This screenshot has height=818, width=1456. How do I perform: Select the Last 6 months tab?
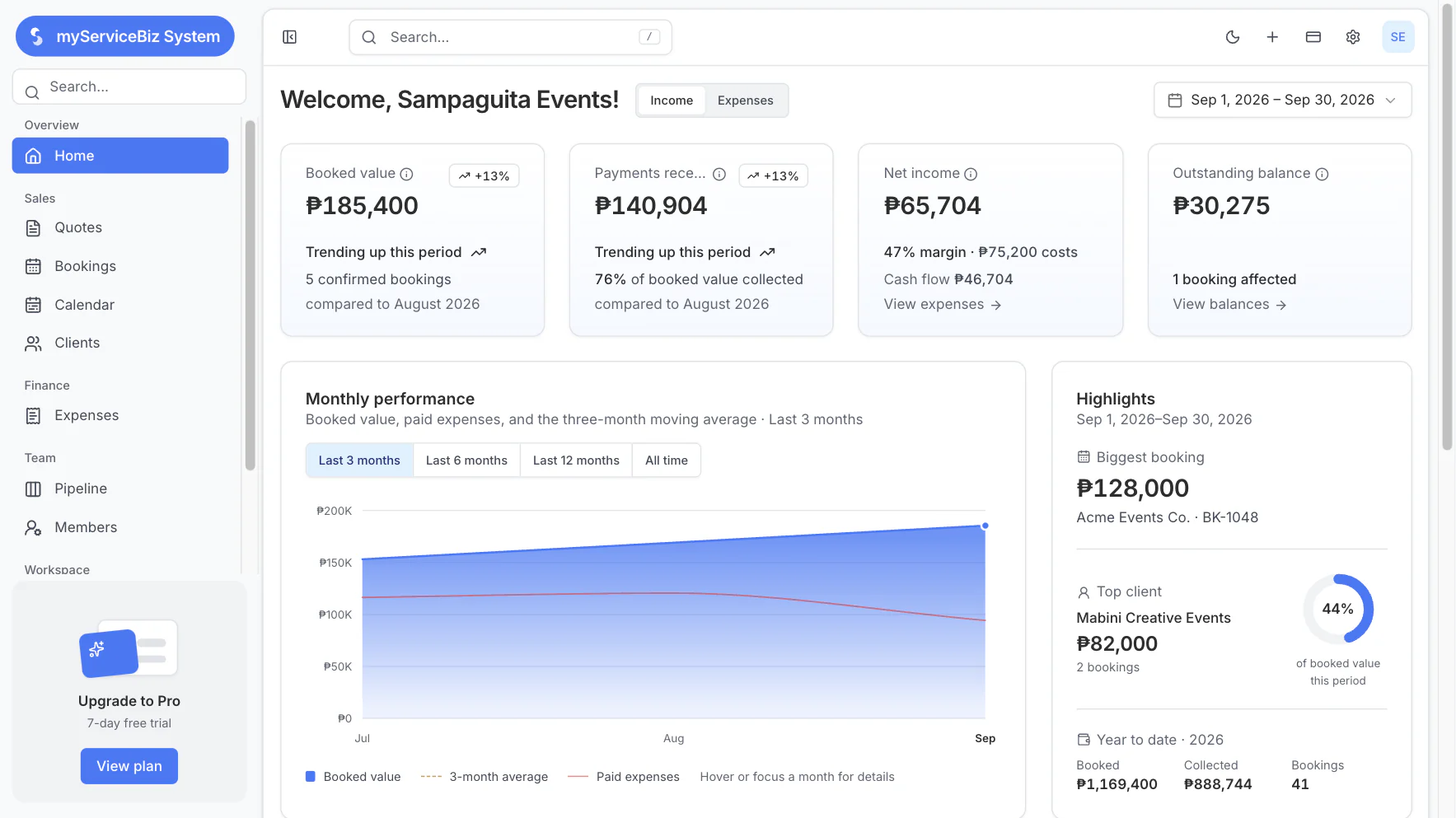(466, 460)
